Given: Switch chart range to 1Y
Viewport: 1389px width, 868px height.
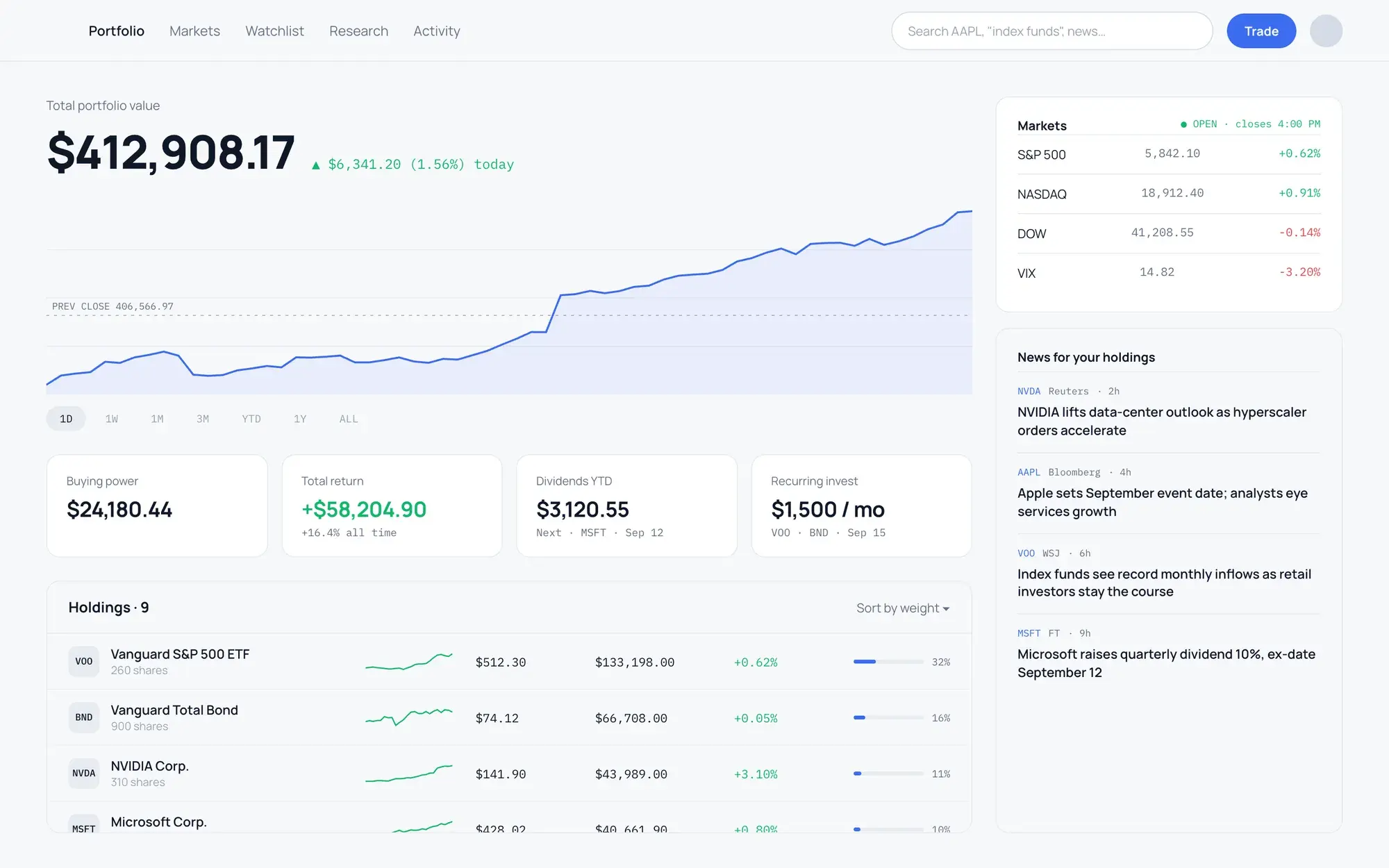Looking at the screenshot, I should [300, 419].
